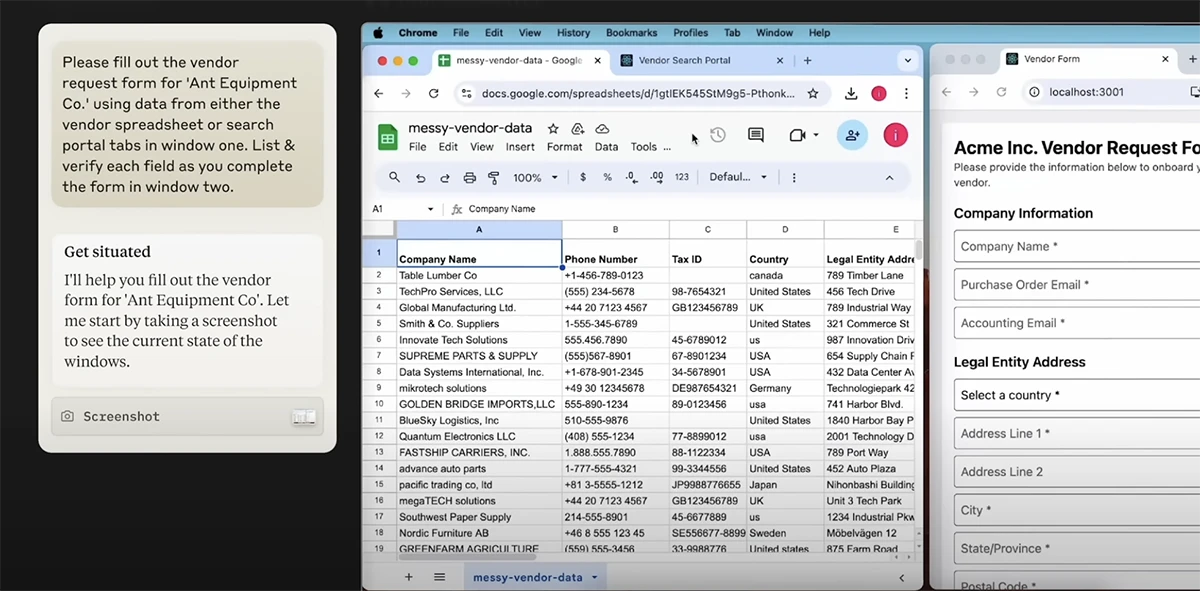The height and width of the screenshot is (591, 1200).
Task: Expand the Name box A1 dropdown
Action: [430, 209]
